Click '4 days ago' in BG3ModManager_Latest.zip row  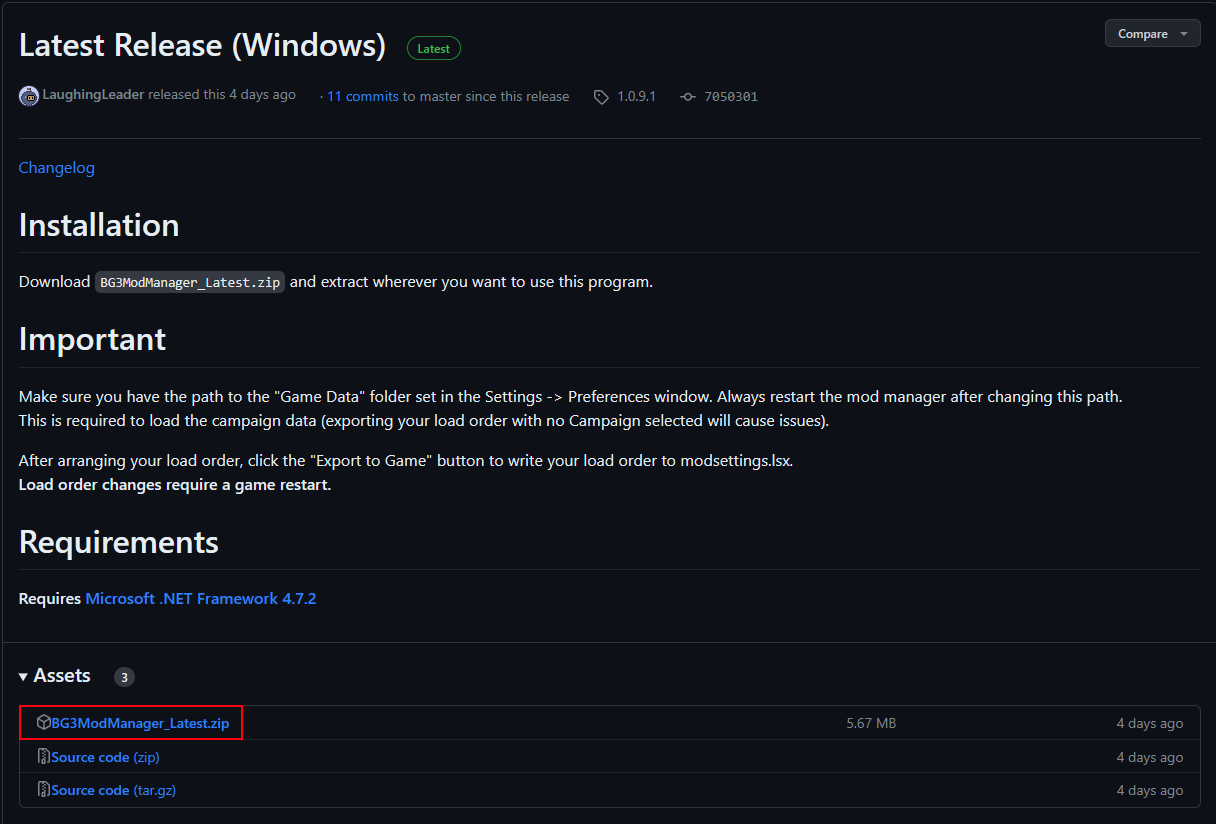(x=1150, y=723)
